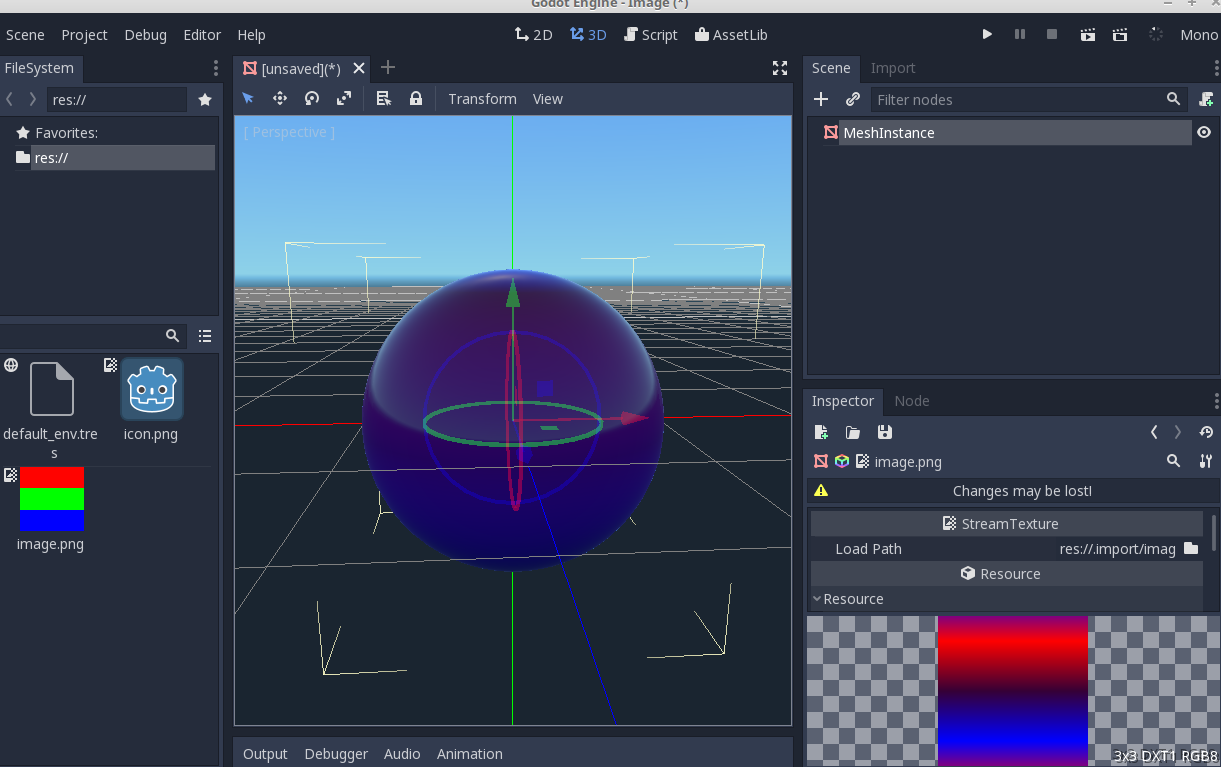Search Inspector properties magnifier
The image size is (1221, 767).
[x=1173, y=461]
